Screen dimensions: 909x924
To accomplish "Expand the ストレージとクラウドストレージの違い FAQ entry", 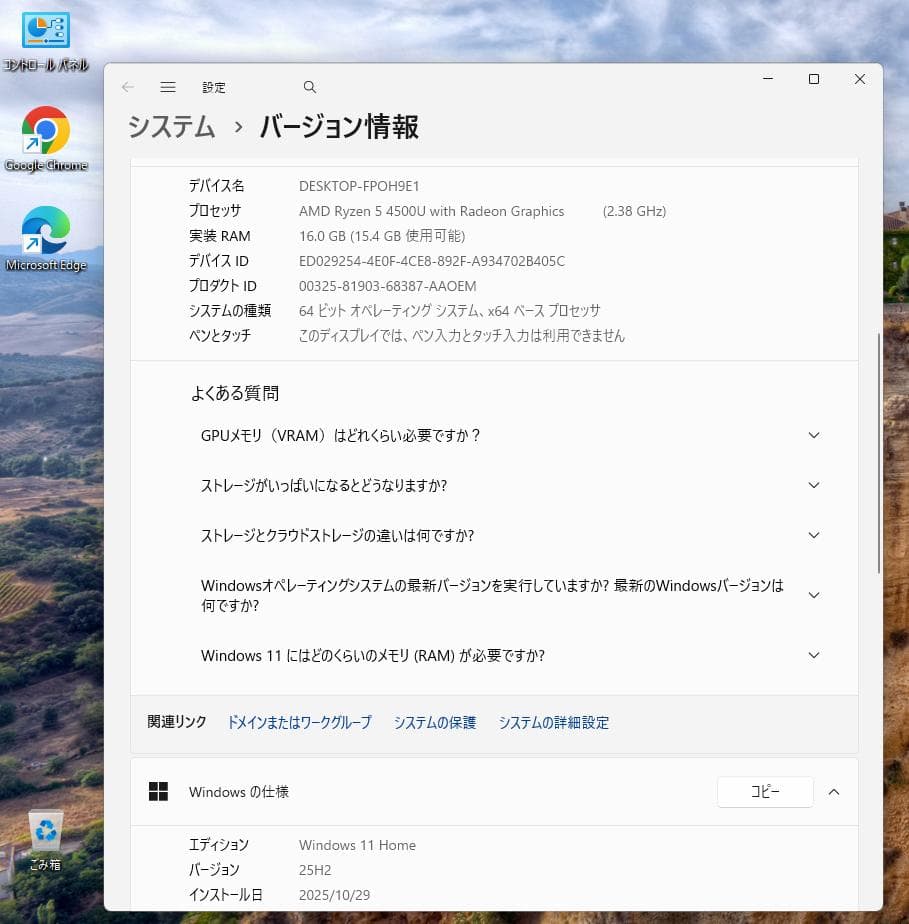I will (x=813, y=535).
